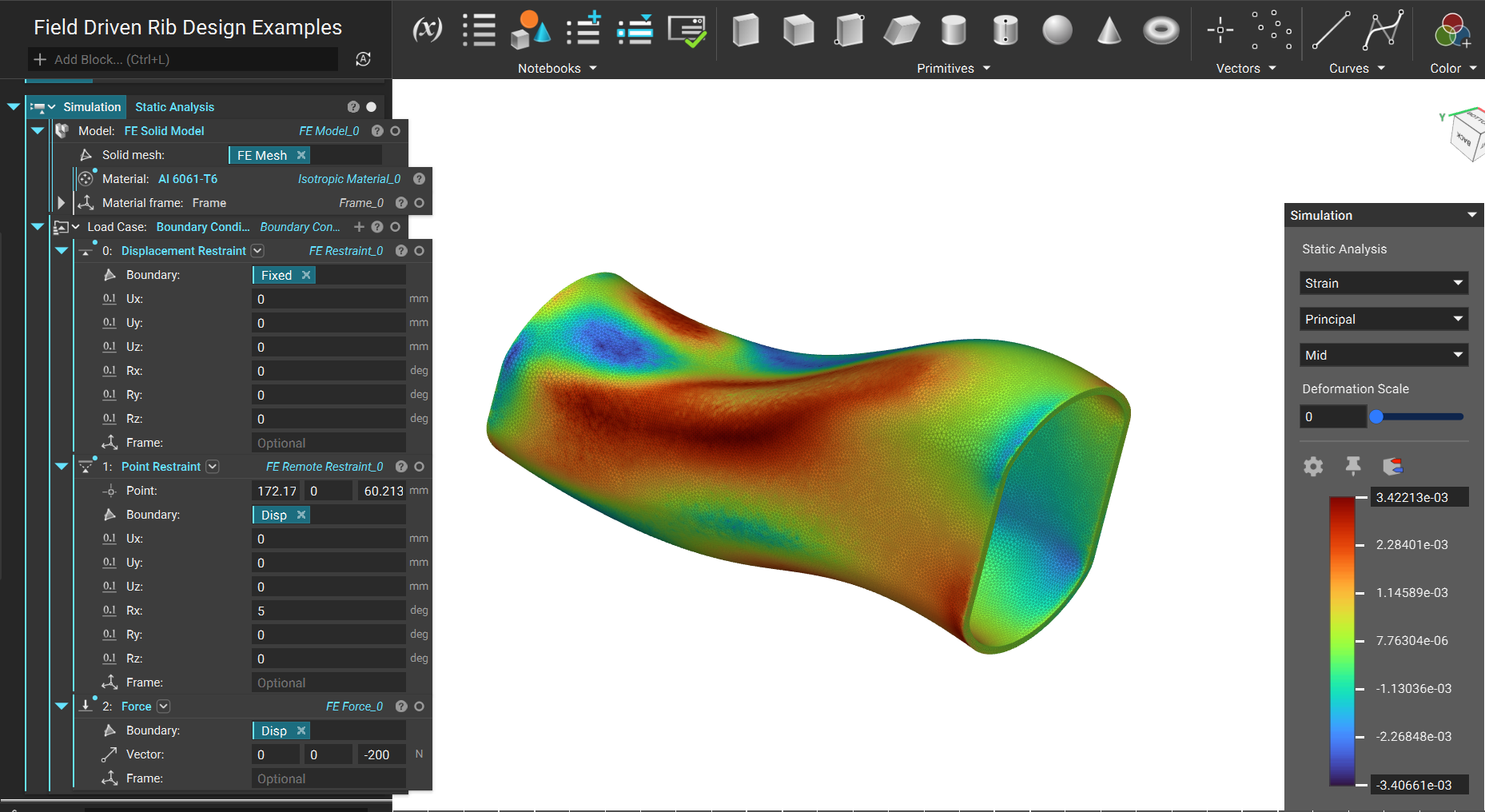Click the strain color legend bar
Image resolution: width=1485 pixels, height=812 pixels.
pos(1343,641)
